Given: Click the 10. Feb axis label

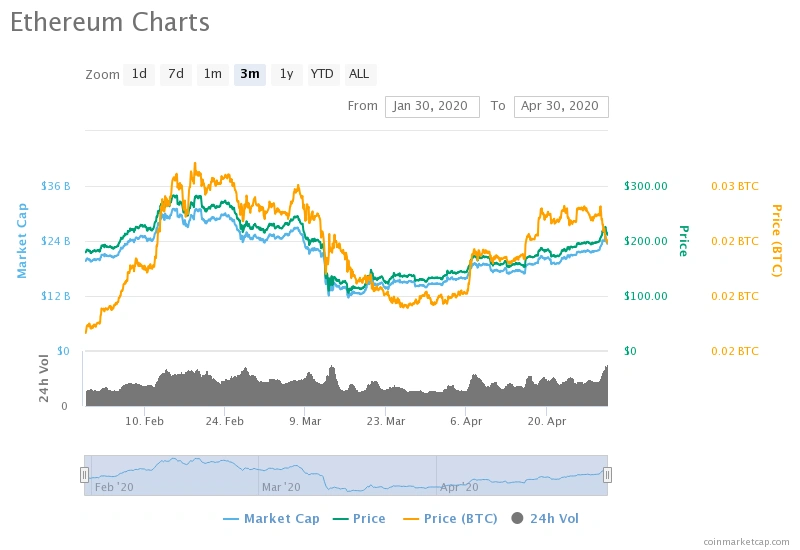Looking at the screenshot, I should pyautogui.click(x=144, y=421).
